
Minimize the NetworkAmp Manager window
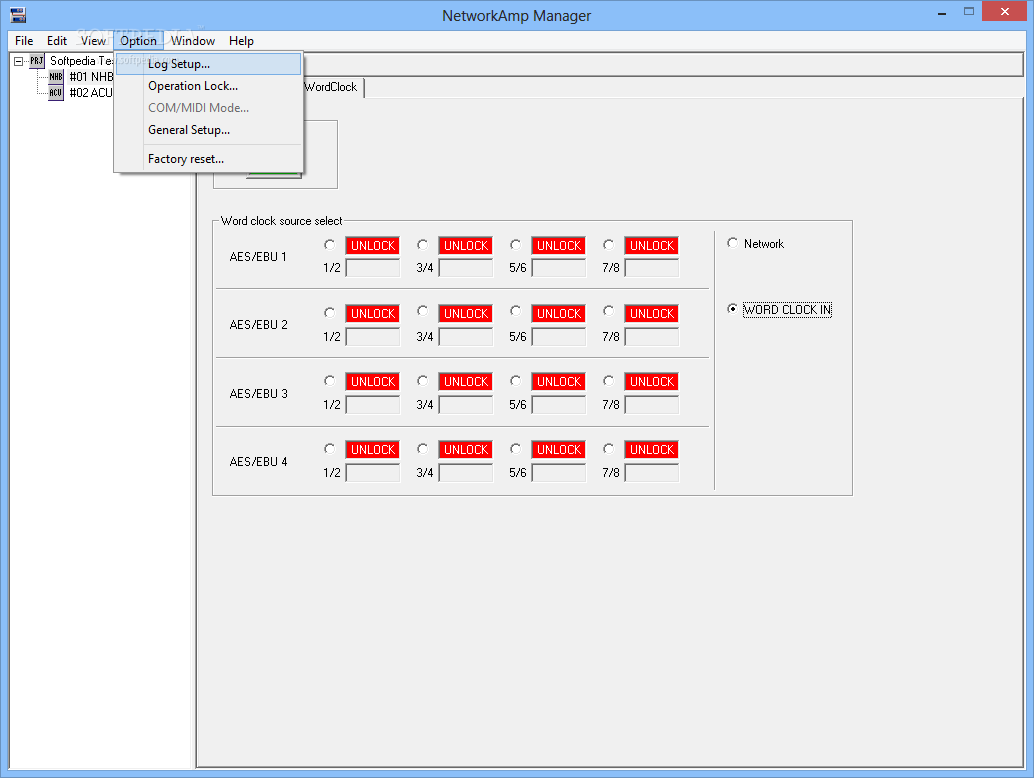click(x=942, y=13)
